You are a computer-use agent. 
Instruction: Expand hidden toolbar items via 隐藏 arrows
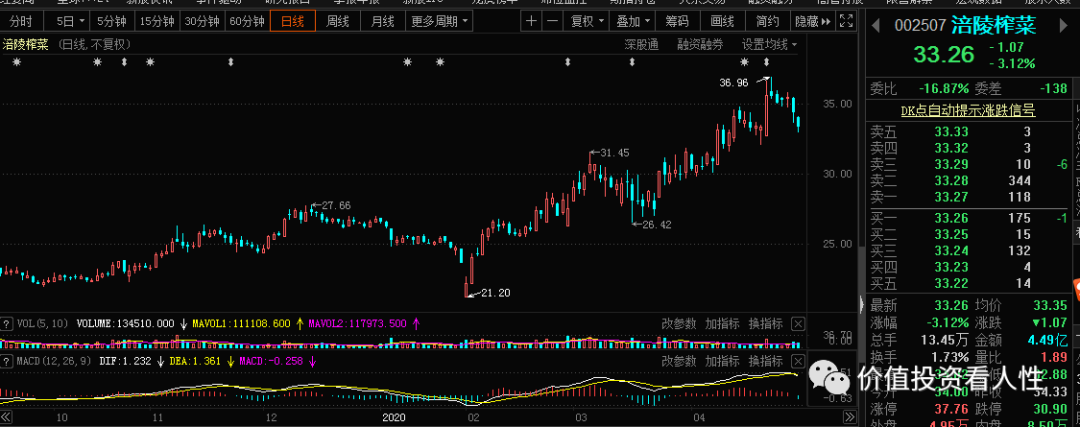pyautogui.click(x=813, y=21)
